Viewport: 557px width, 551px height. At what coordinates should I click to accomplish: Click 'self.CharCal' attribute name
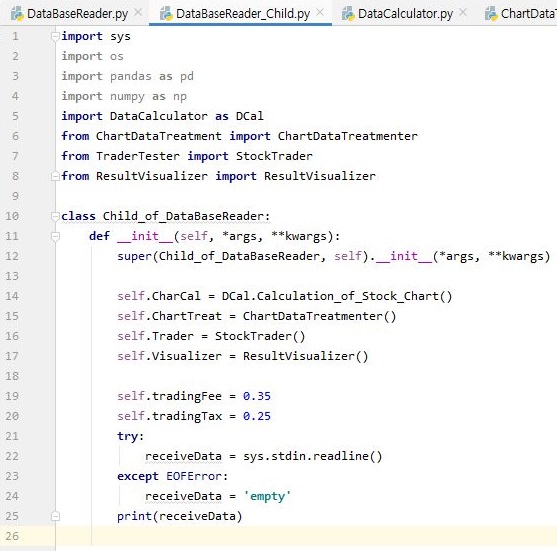tap(159, 296)
